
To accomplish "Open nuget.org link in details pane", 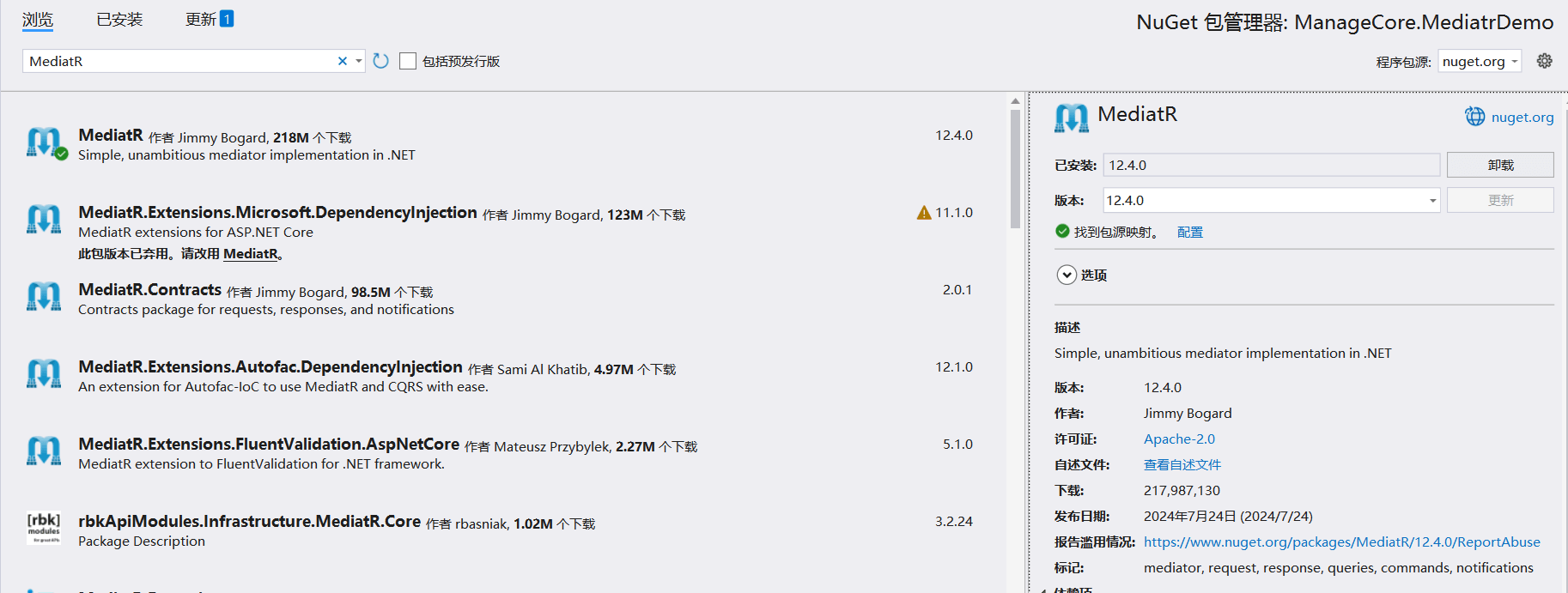I will 1522,118.
